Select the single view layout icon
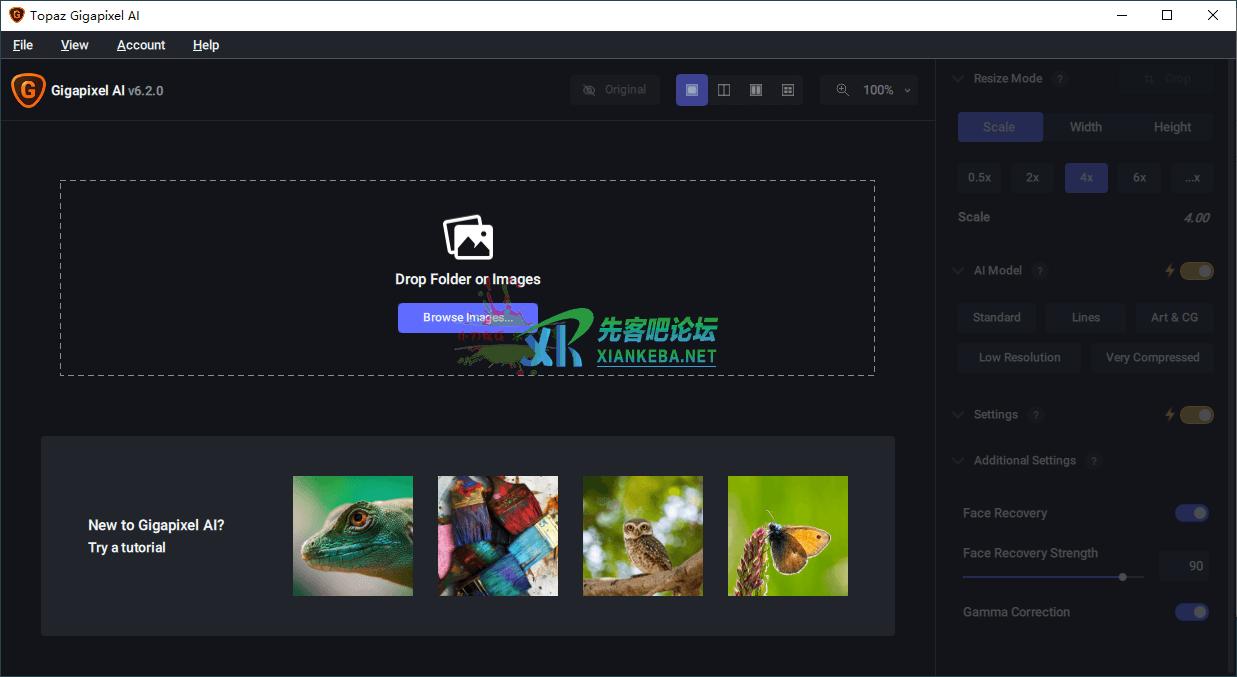Screen dimensions: 1237x677 coord(692,90)
